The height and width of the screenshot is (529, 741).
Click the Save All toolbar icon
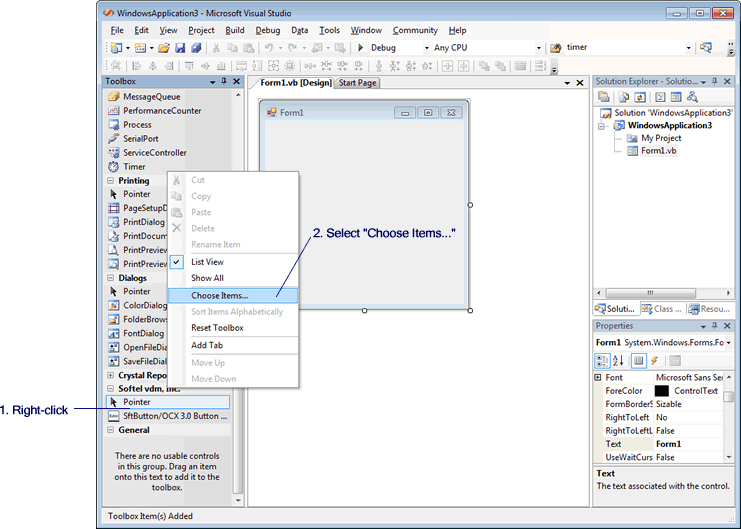click(195, 48)
